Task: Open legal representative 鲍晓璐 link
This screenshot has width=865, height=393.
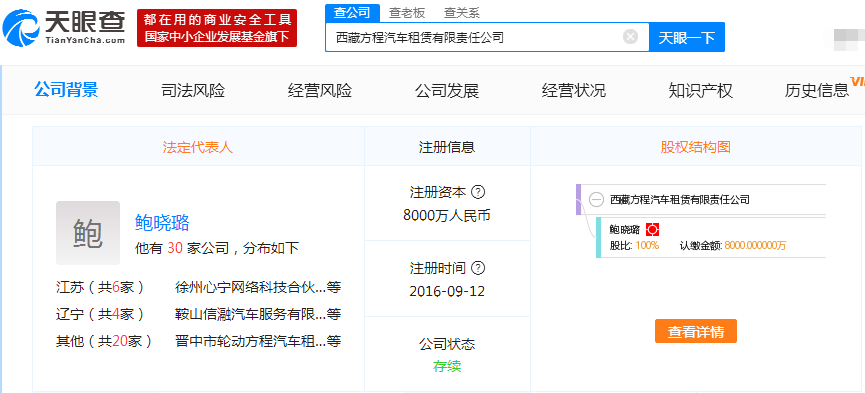Action: [x=162, y=223]
